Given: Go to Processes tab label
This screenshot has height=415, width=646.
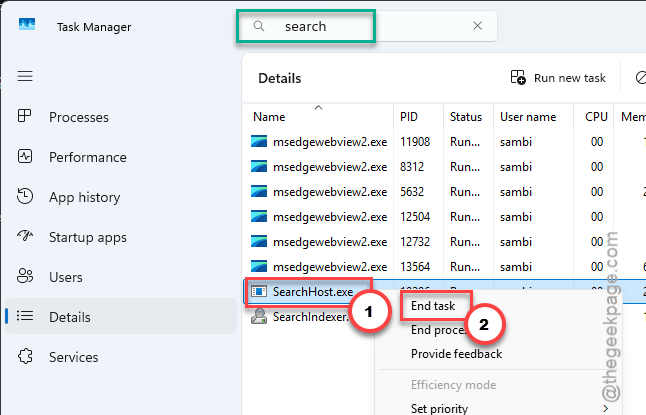Looking at the screenshot, I should [79, 117].
